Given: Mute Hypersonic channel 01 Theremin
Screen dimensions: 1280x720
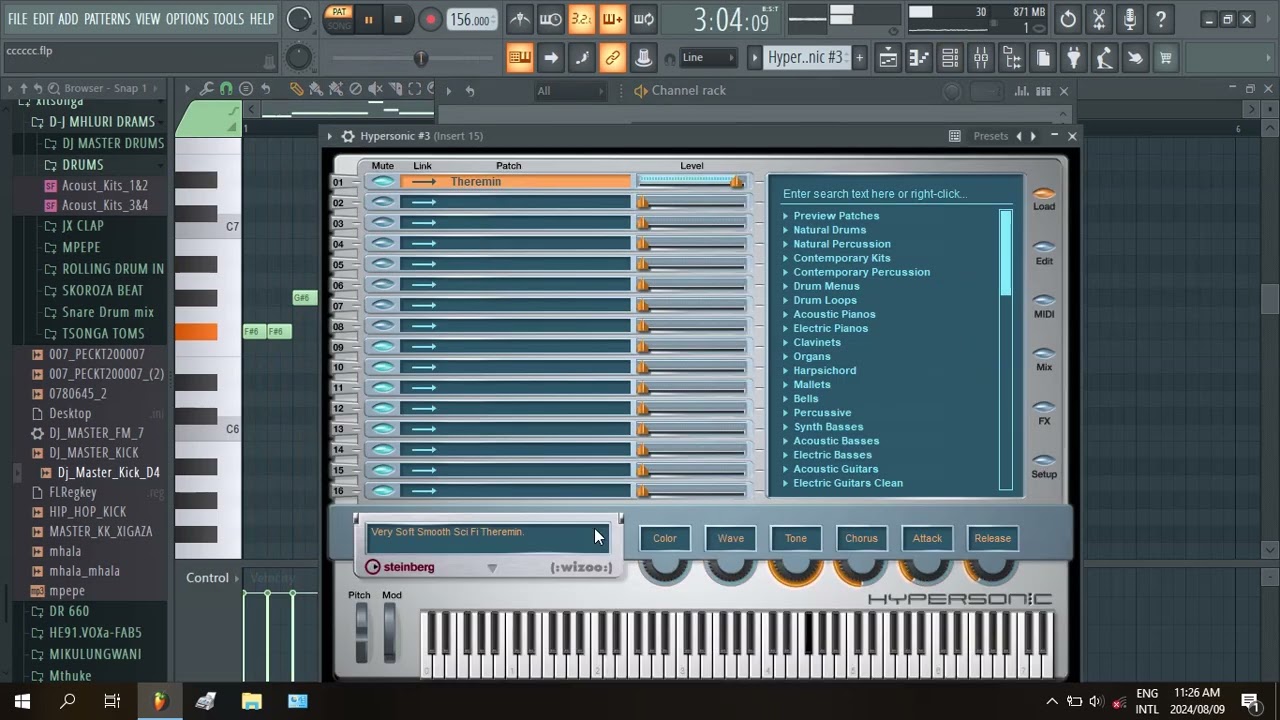Looking at the screenshot, I should (382, 182).
